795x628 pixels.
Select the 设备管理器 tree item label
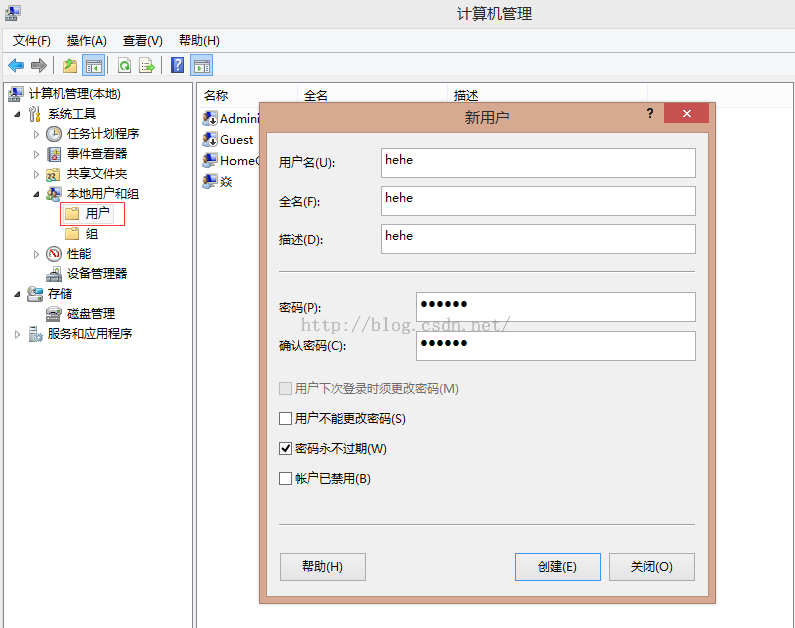pos(97,274)
